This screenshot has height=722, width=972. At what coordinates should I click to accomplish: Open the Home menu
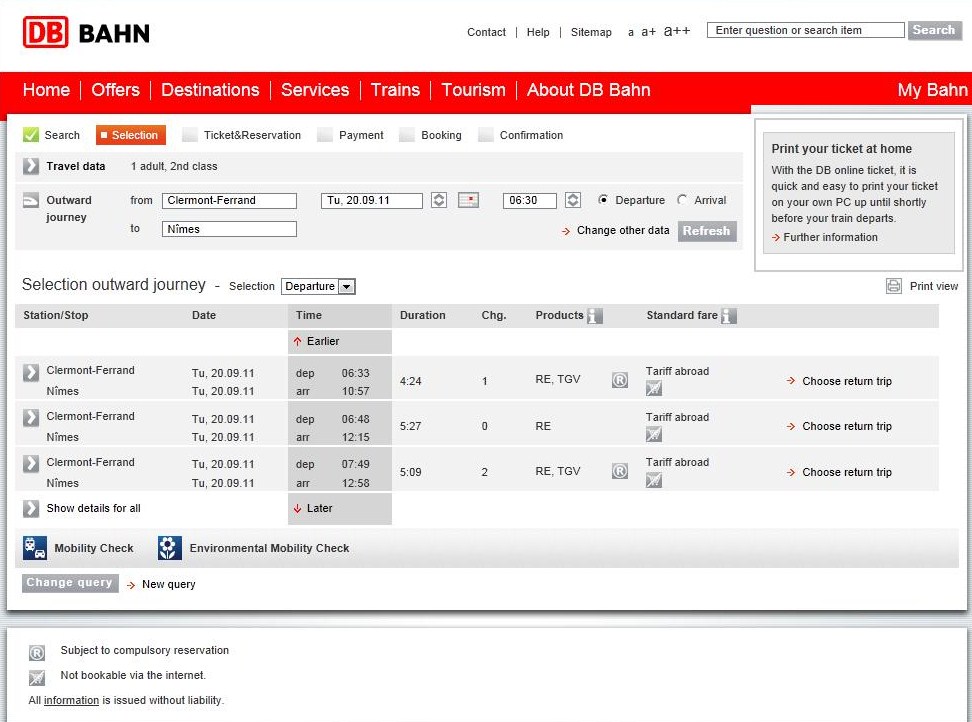(46, 90)
